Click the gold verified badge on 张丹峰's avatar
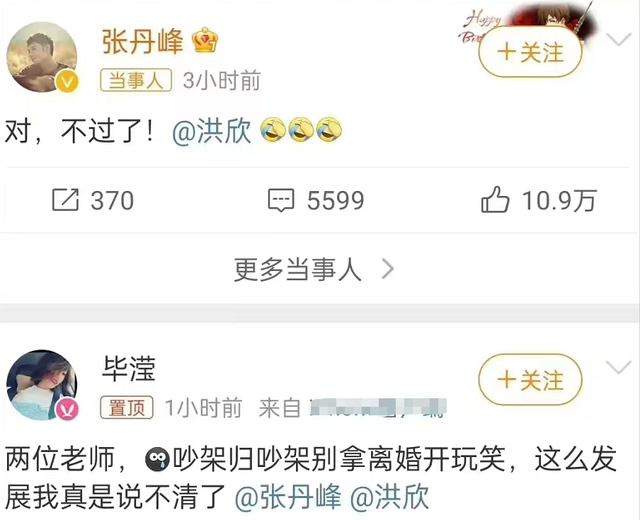The width and height of the screenshot is (640, 520). point(67,82)
